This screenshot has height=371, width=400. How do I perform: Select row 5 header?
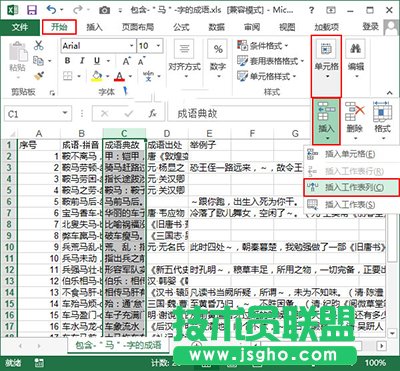click(x=9, y=190)
